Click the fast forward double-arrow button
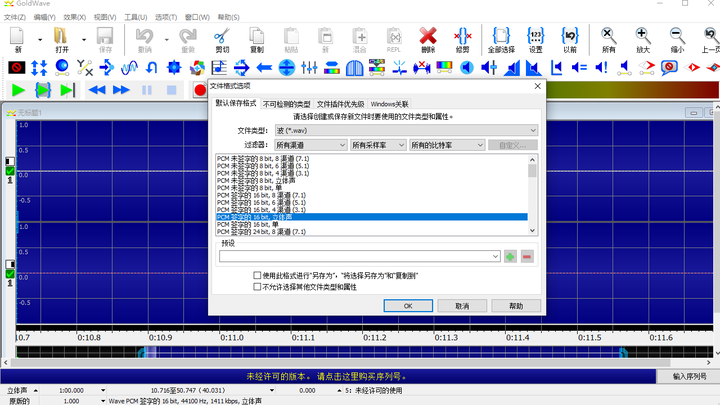This screenshot has width=720, height=405. click(121, 90)
